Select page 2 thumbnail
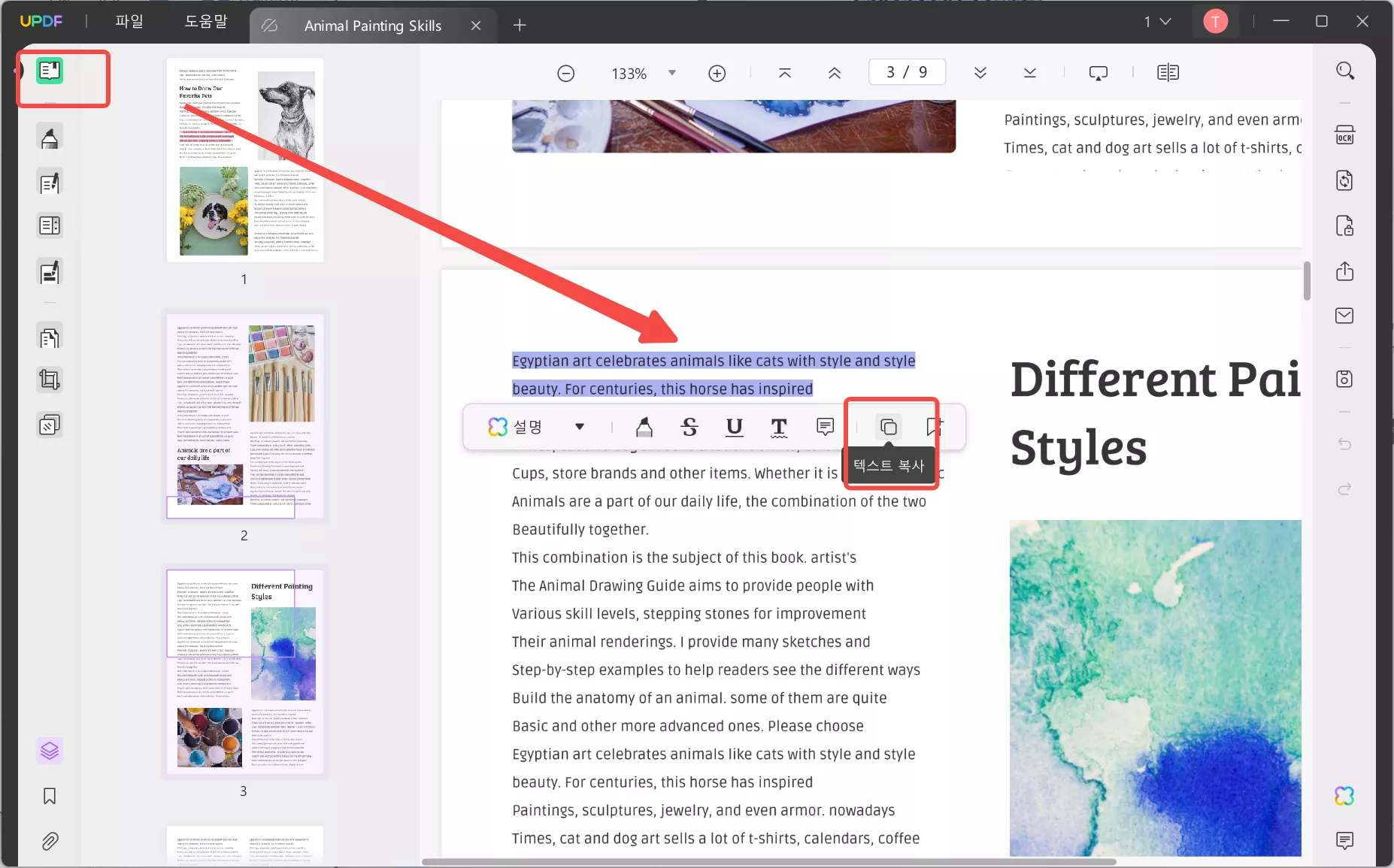 (245, 416)
